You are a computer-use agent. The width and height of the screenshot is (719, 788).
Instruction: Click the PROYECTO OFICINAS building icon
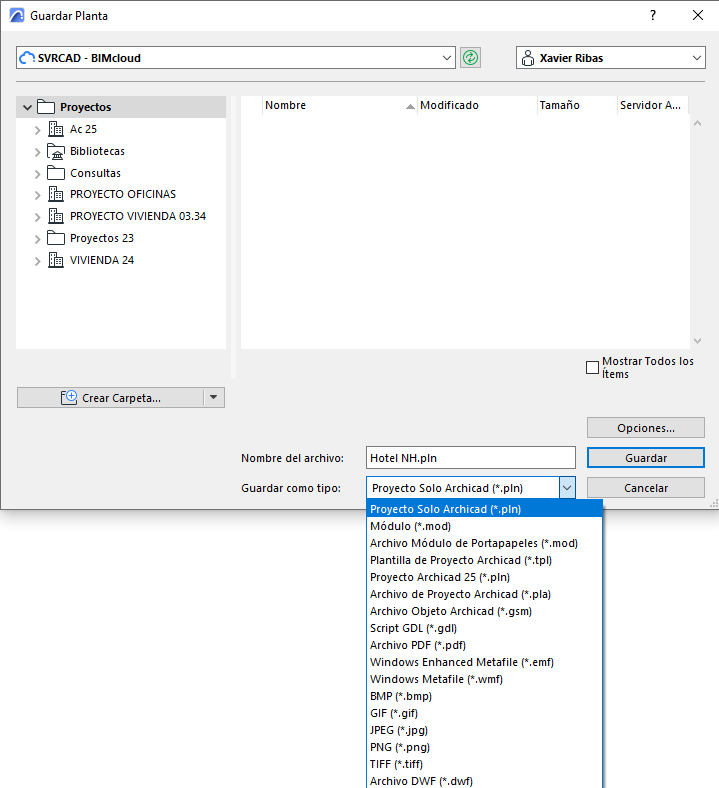(56, 194)
